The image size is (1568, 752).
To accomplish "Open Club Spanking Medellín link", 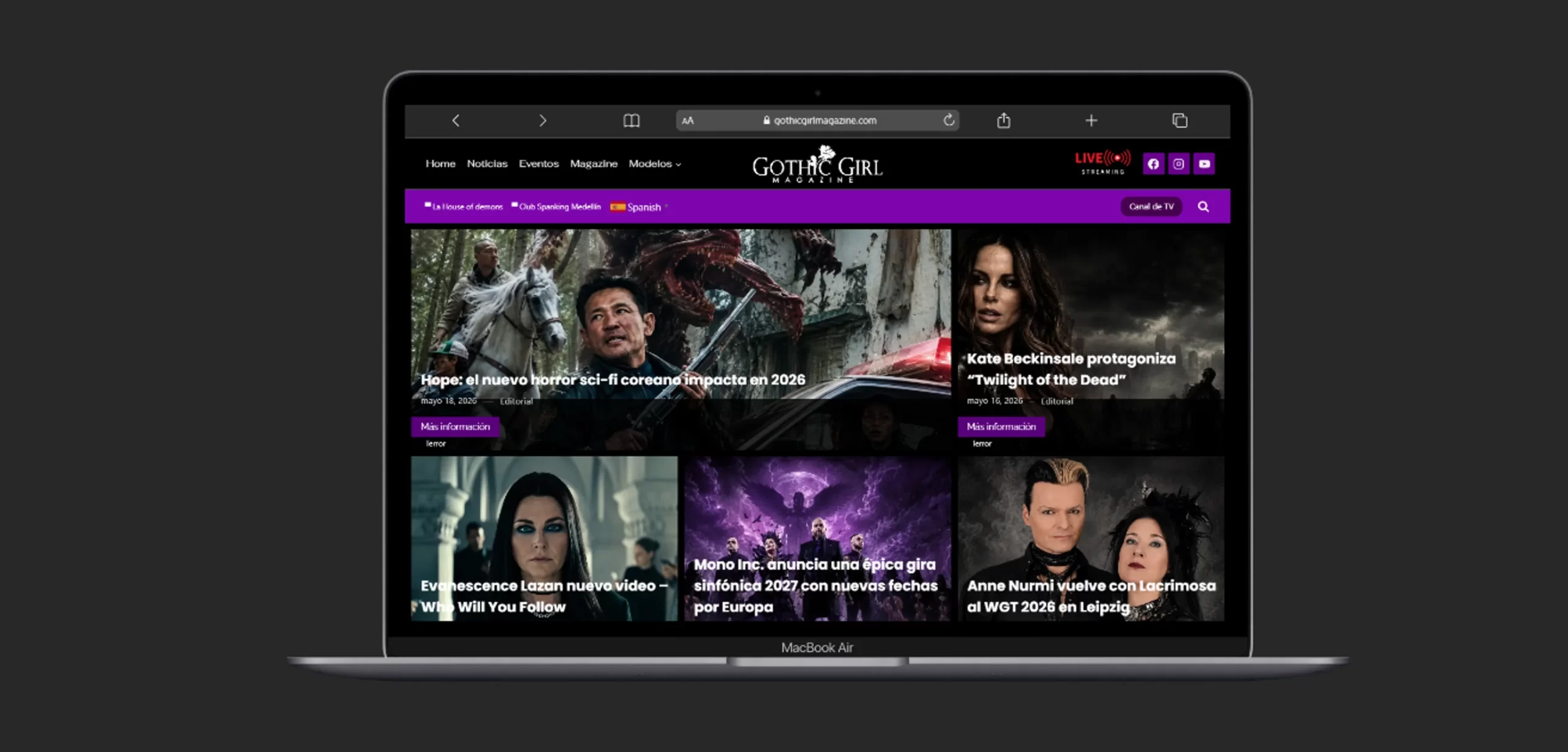I will coord(556,207).
